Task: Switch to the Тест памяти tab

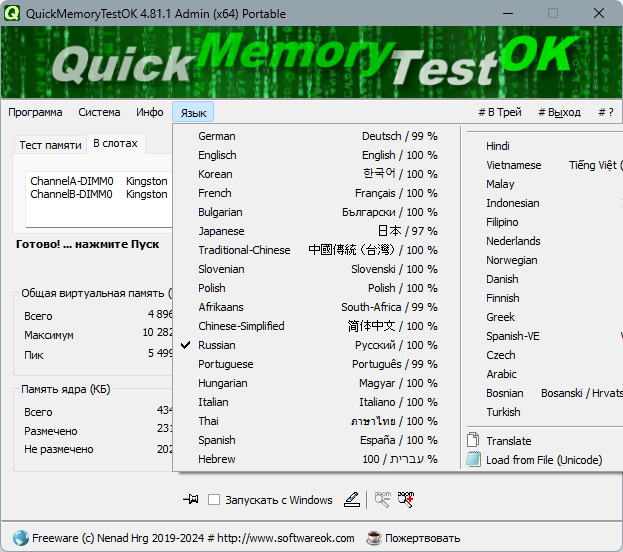Action: pyautogui.click(x=50, y=145)
